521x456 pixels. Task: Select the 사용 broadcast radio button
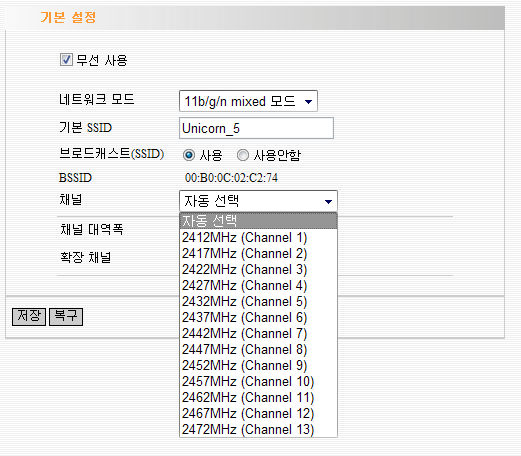pos(189,155)
